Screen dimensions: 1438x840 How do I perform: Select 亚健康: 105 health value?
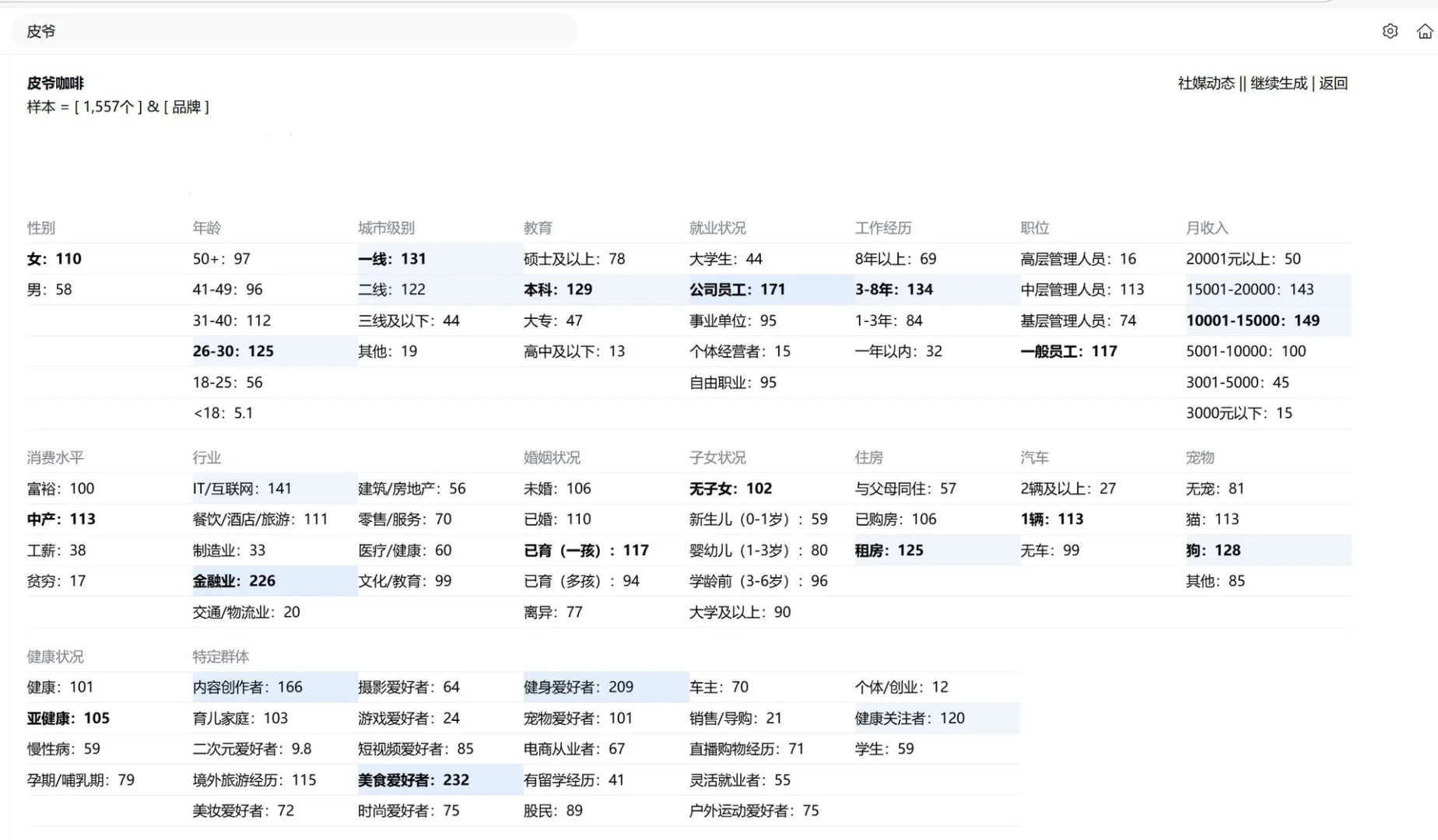pos(68,719)
